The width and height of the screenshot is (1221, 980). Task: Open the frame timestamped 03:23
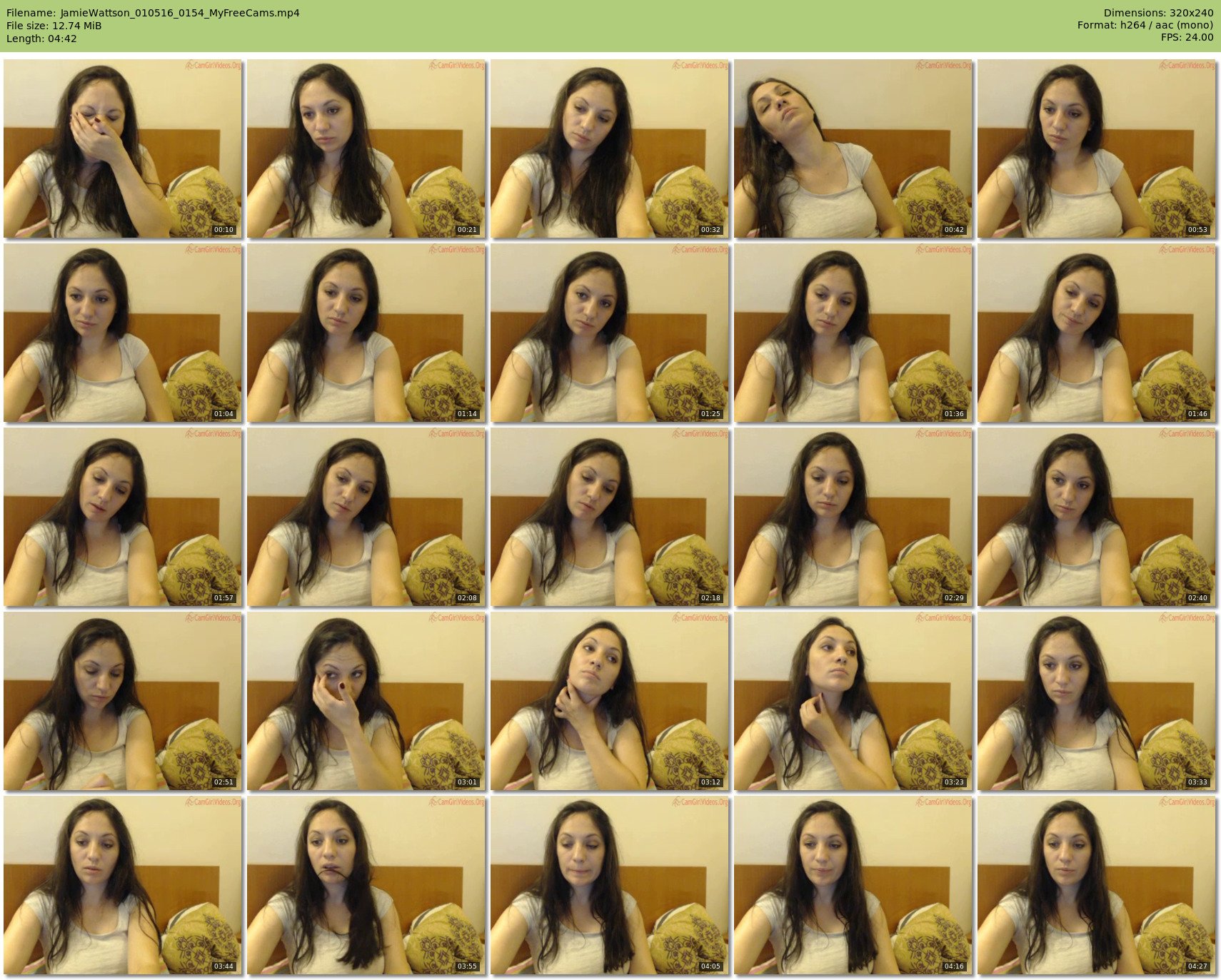click(x=853, y=701)
